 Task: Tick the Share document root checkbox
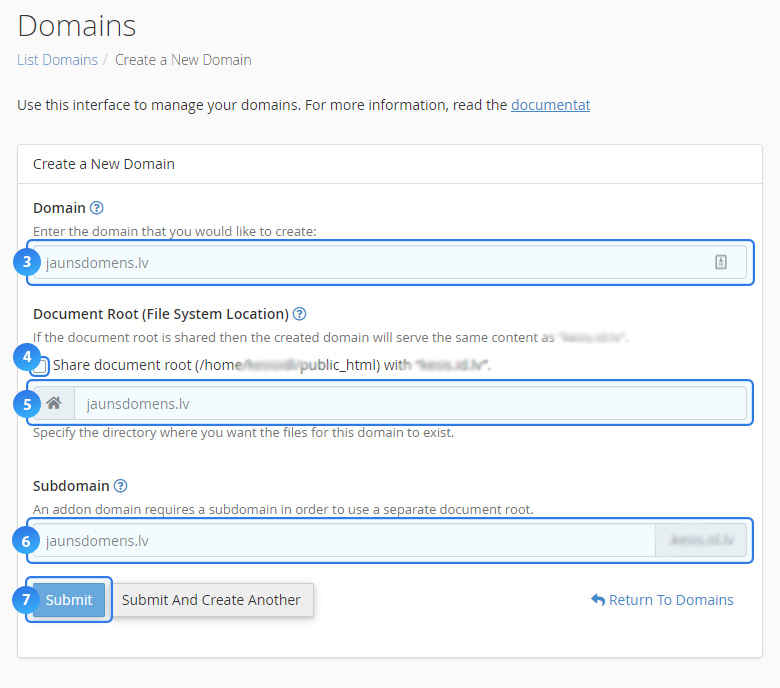tap(40, 367)
